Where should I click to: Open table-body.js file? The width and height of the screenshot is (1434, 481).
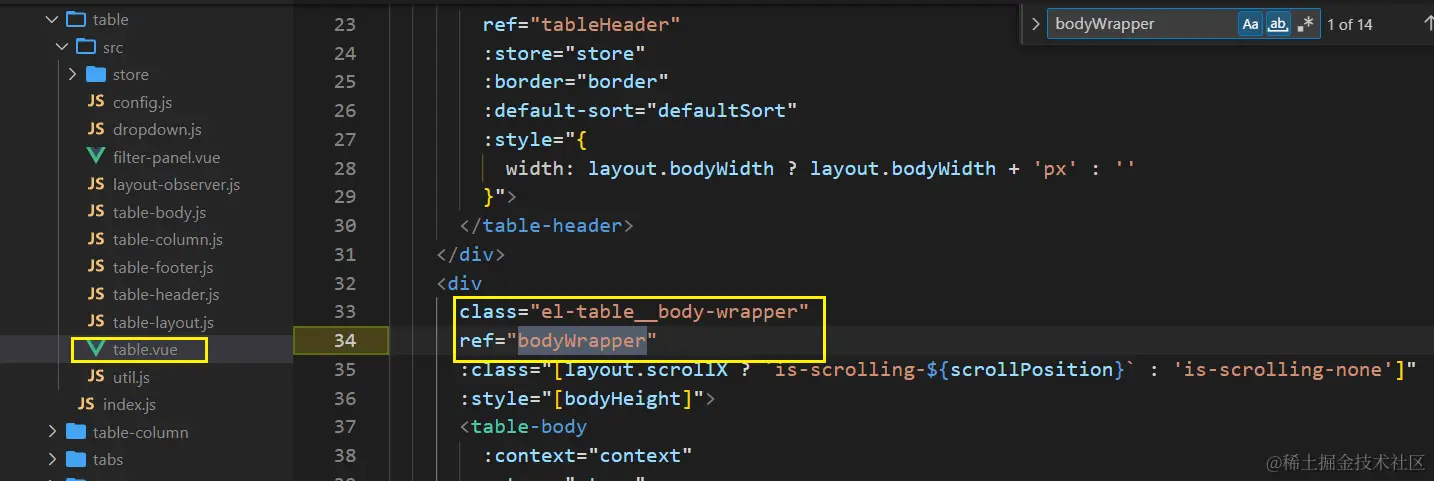(x=159, y=212)
